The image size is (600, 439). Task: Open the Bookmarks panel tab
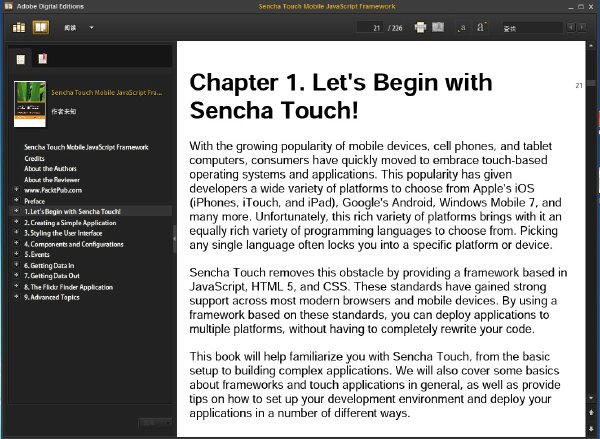(42, 59)
